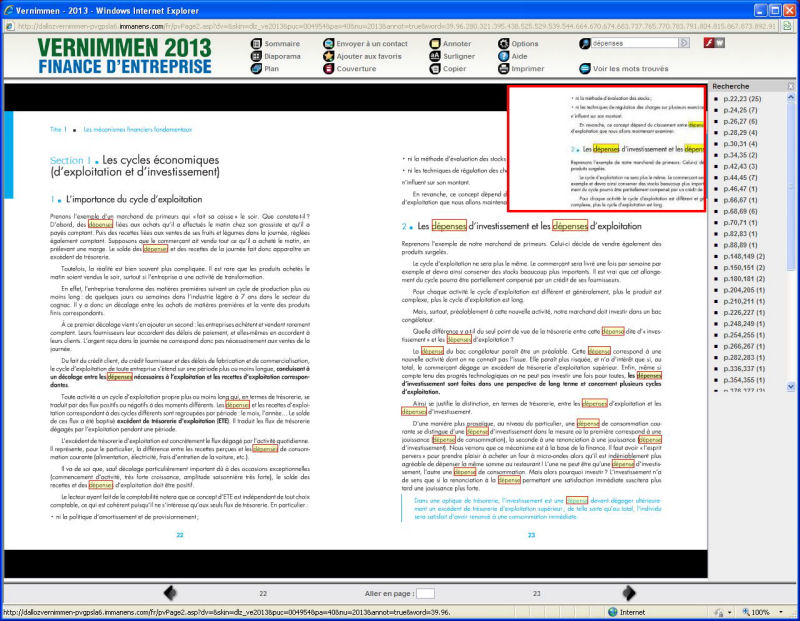Click the "Section 1" heading label

(x=70, y=160)
